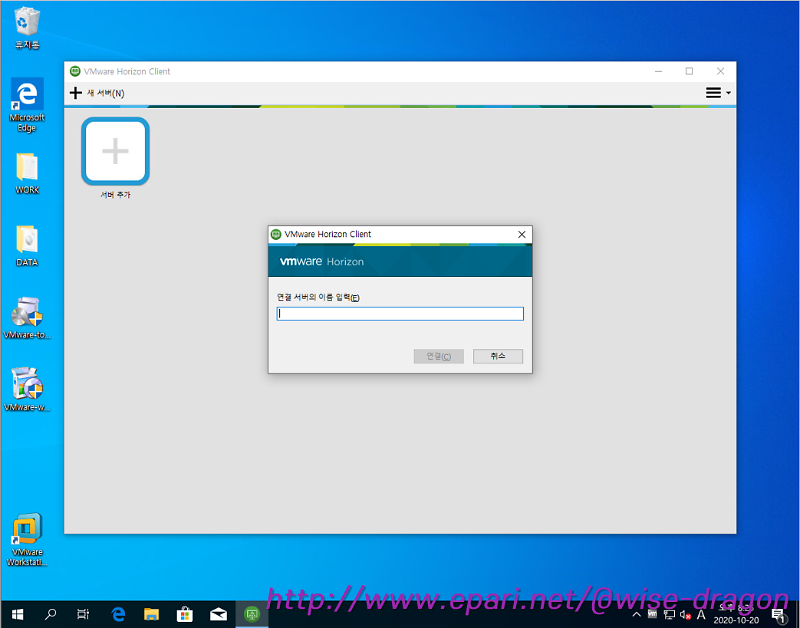Click the main window's VMware Horizon Client title icon
Screen dimensions: 800x628
click(x=75, y=71)
